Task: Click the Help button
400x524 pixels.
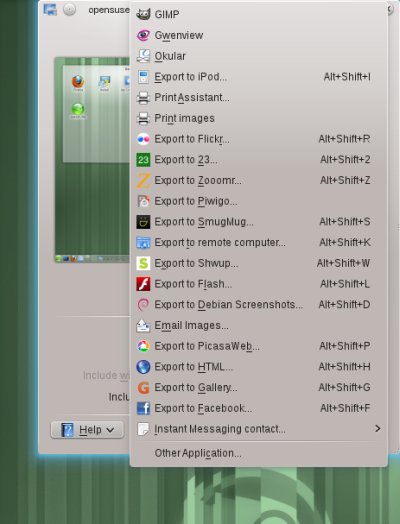Action: (87, 430)
